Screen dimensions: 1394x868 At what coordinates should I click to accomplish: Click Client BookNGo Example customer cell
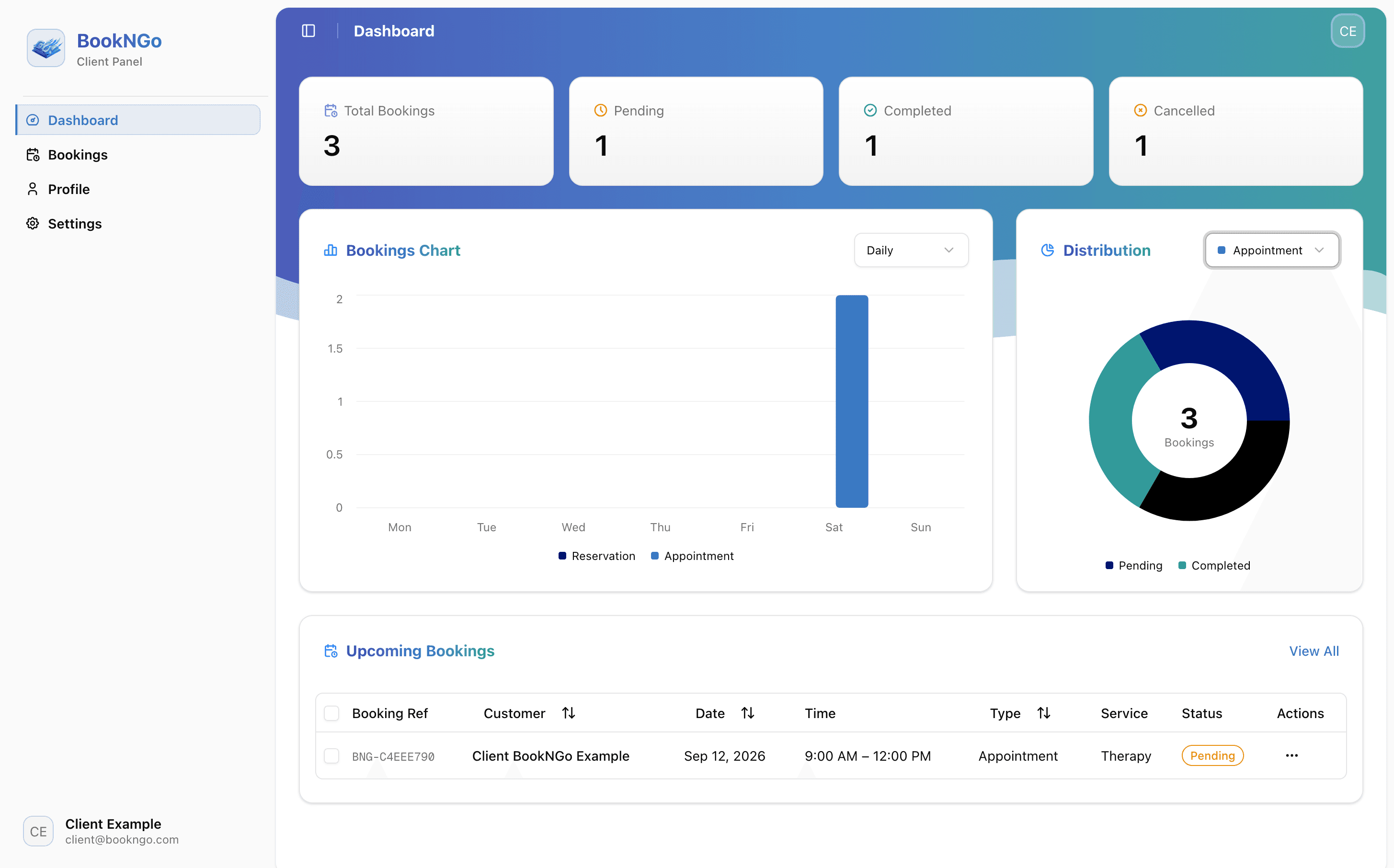[x=550, y=756]
